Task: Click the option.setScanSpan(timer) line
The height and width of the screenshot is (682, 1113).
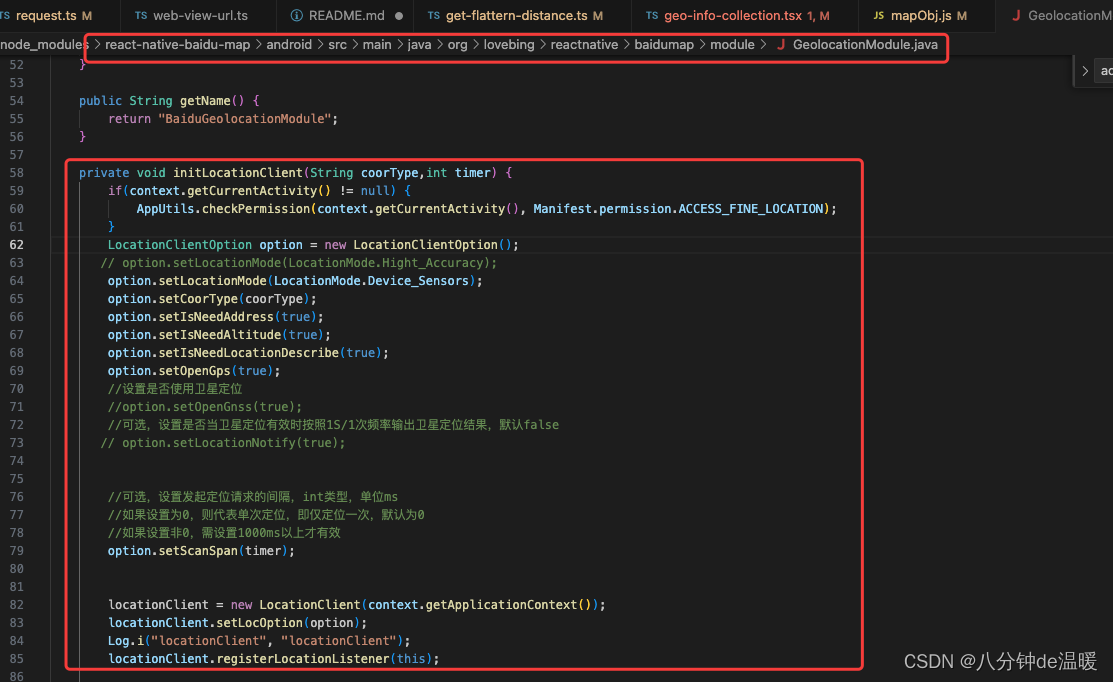Action: [x=201, y=551]
